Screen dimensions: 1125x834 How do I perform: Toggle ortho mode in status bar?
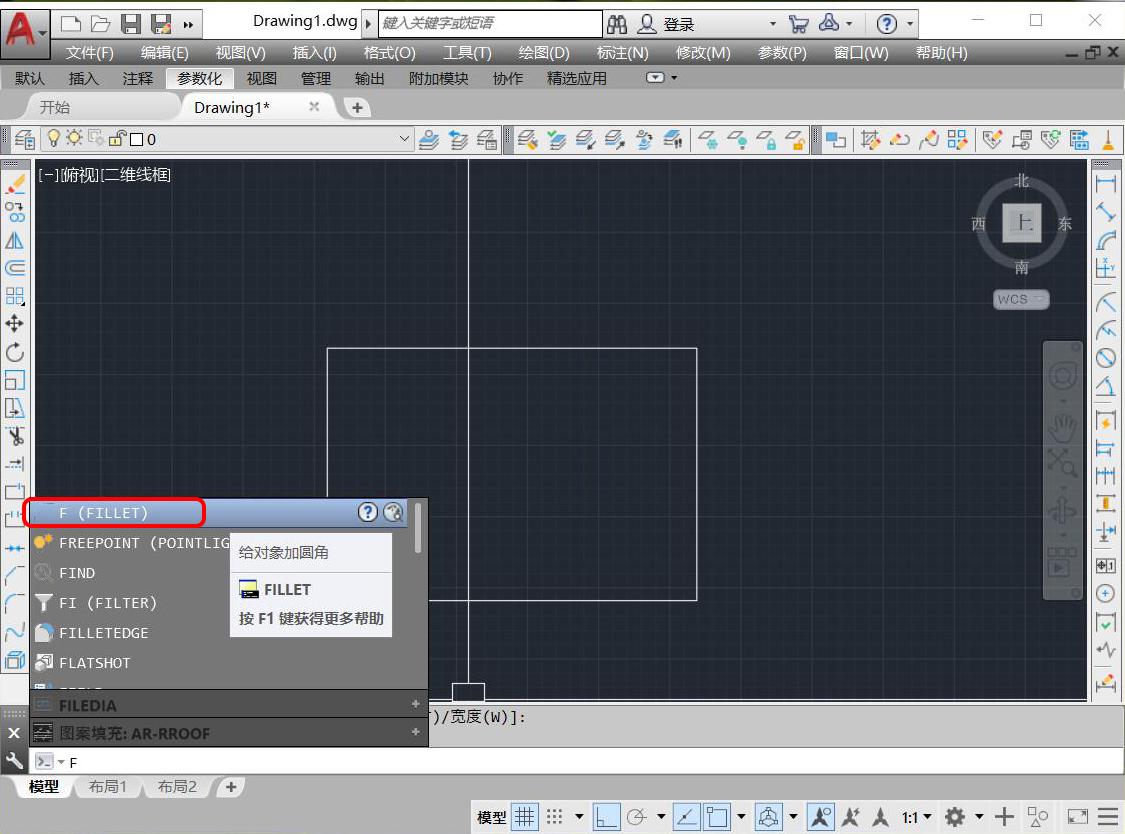(606, 817)
